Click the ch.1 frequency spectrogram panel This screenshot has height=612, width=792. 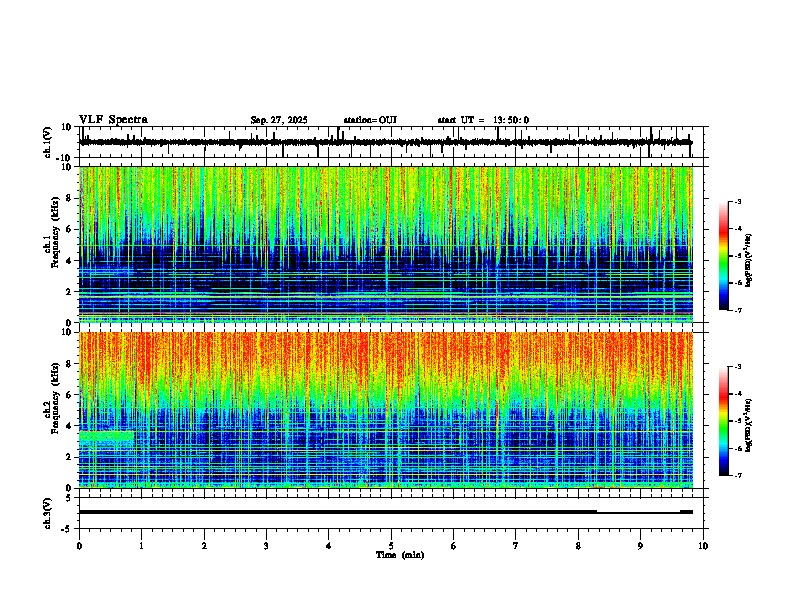386,244
